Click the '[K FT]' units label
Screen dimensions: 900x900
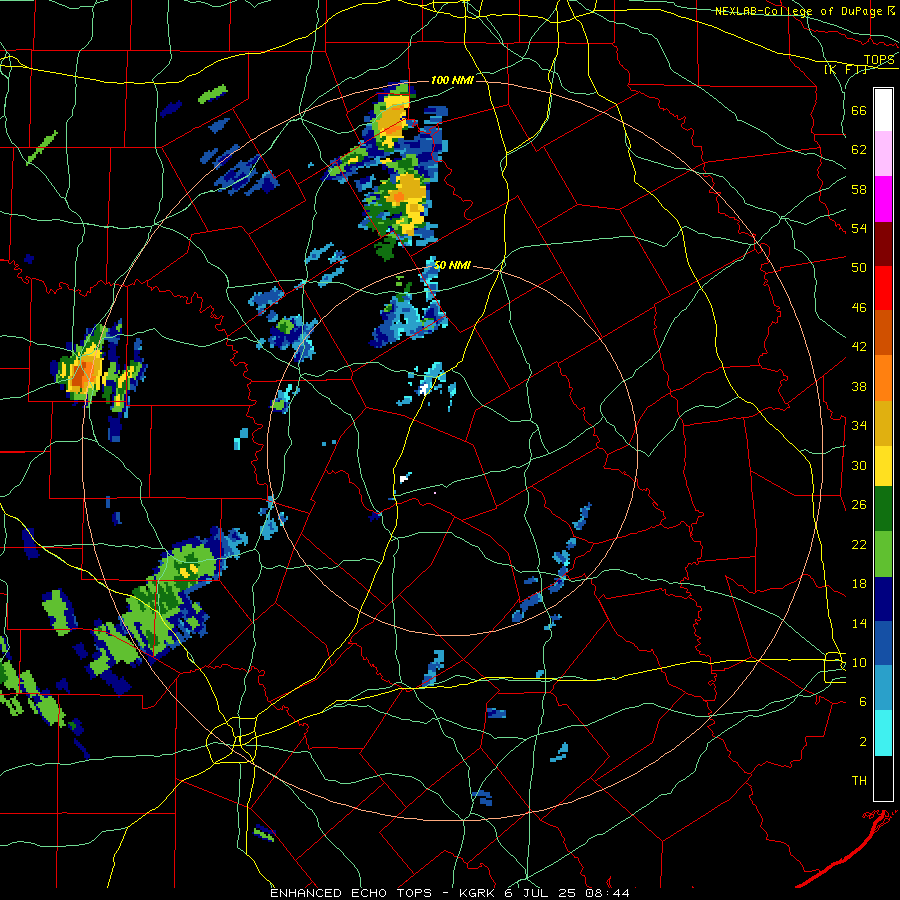(845, 69)
